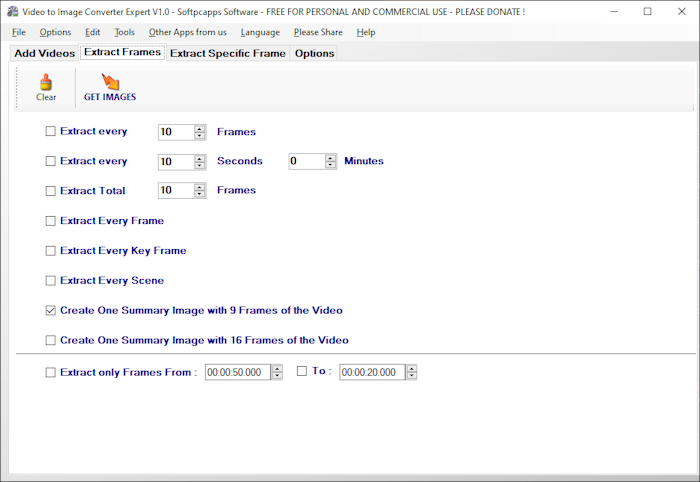Click the Seconds value input field
The width and height of the screenshot is (700, 482).
click(x=175, y=161)
